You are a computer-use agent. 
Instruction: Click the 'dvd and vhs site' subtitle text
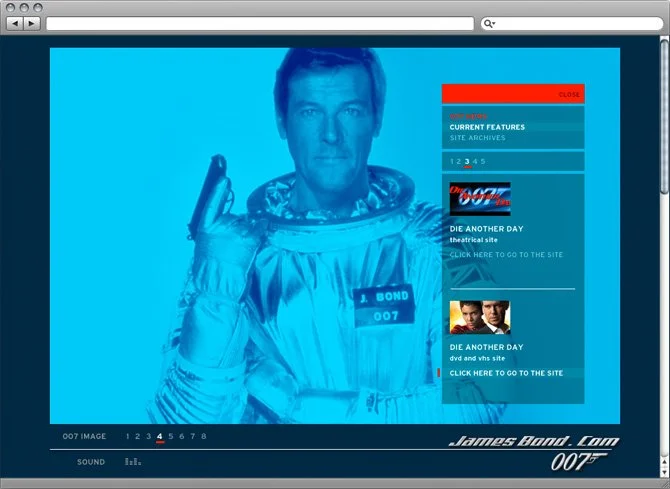coord(477,358)
